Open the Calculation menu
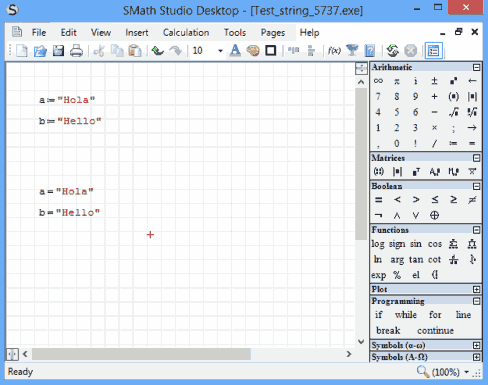Screen dimensions: 488x385 (186, 33)
